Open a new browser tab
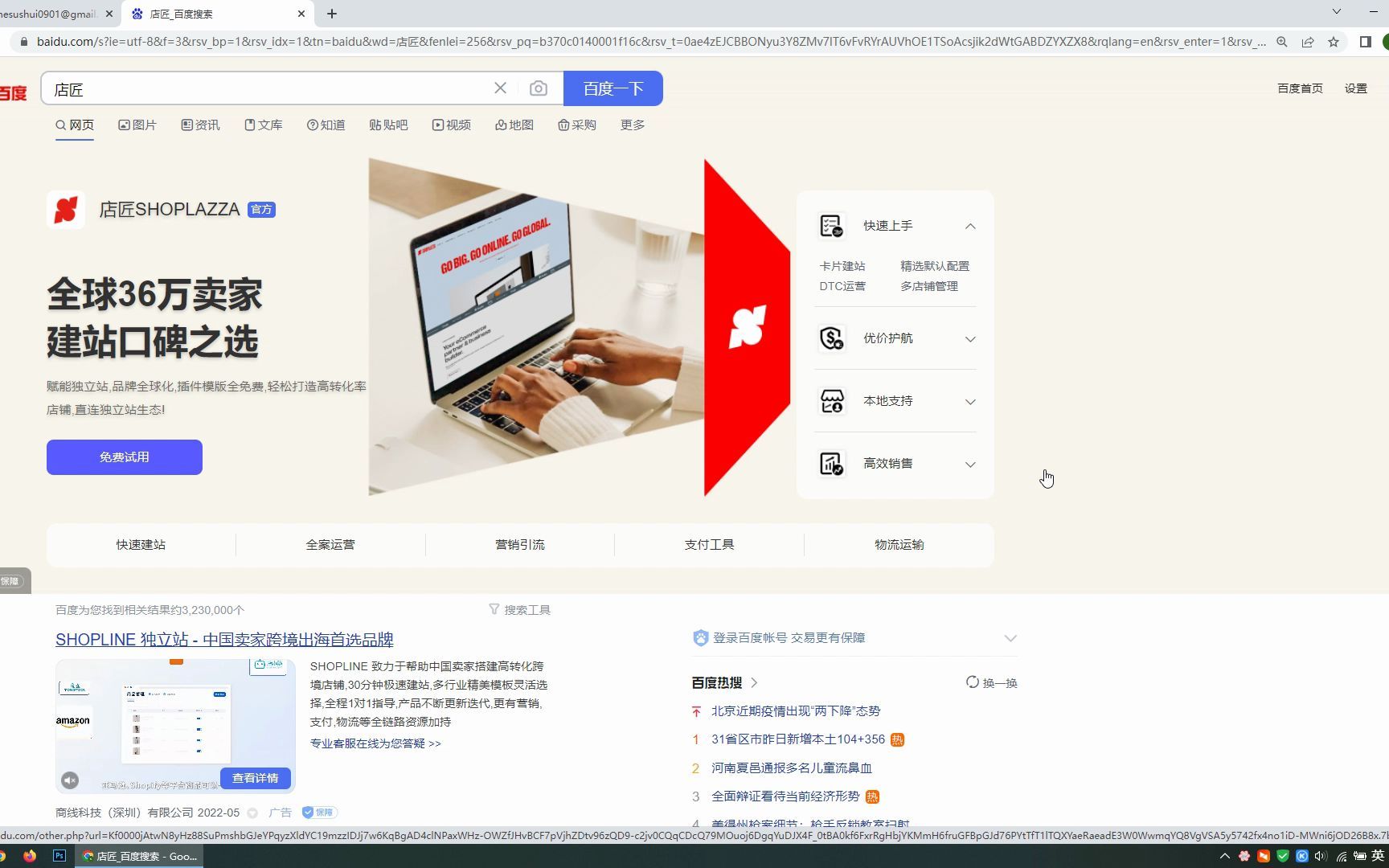Screen dimensions: 1389x868 point(332,14)
